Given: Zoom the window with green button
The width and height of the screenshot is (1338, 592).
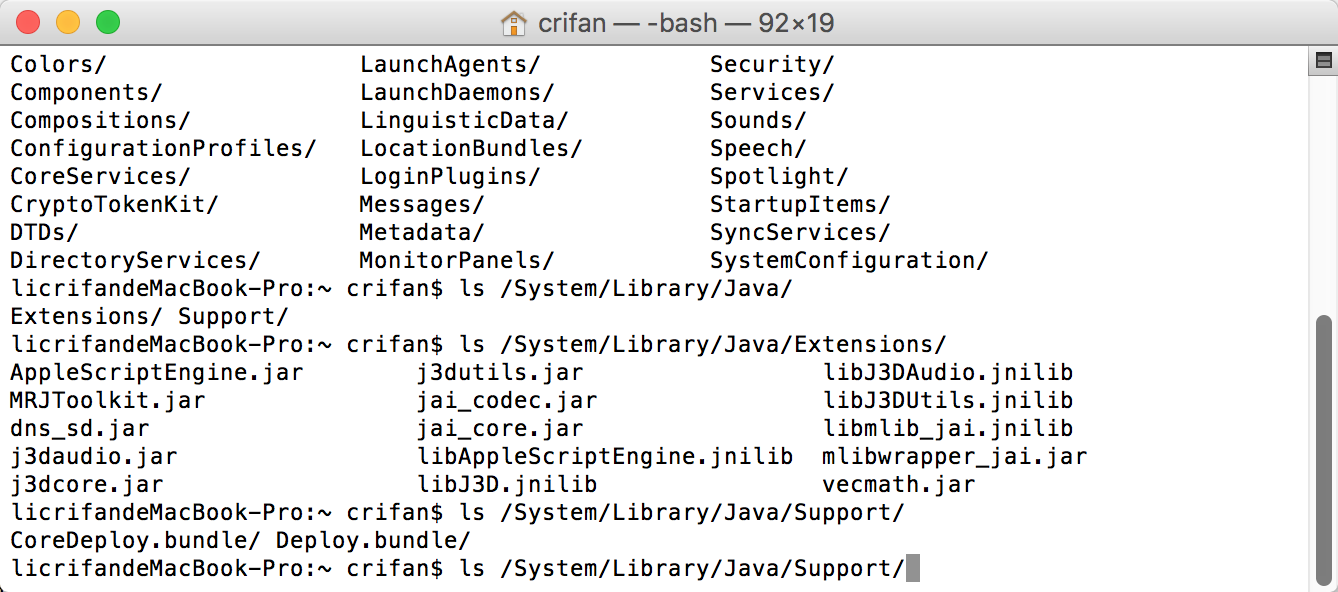Looking at the screenshot, I should (107, 22).
